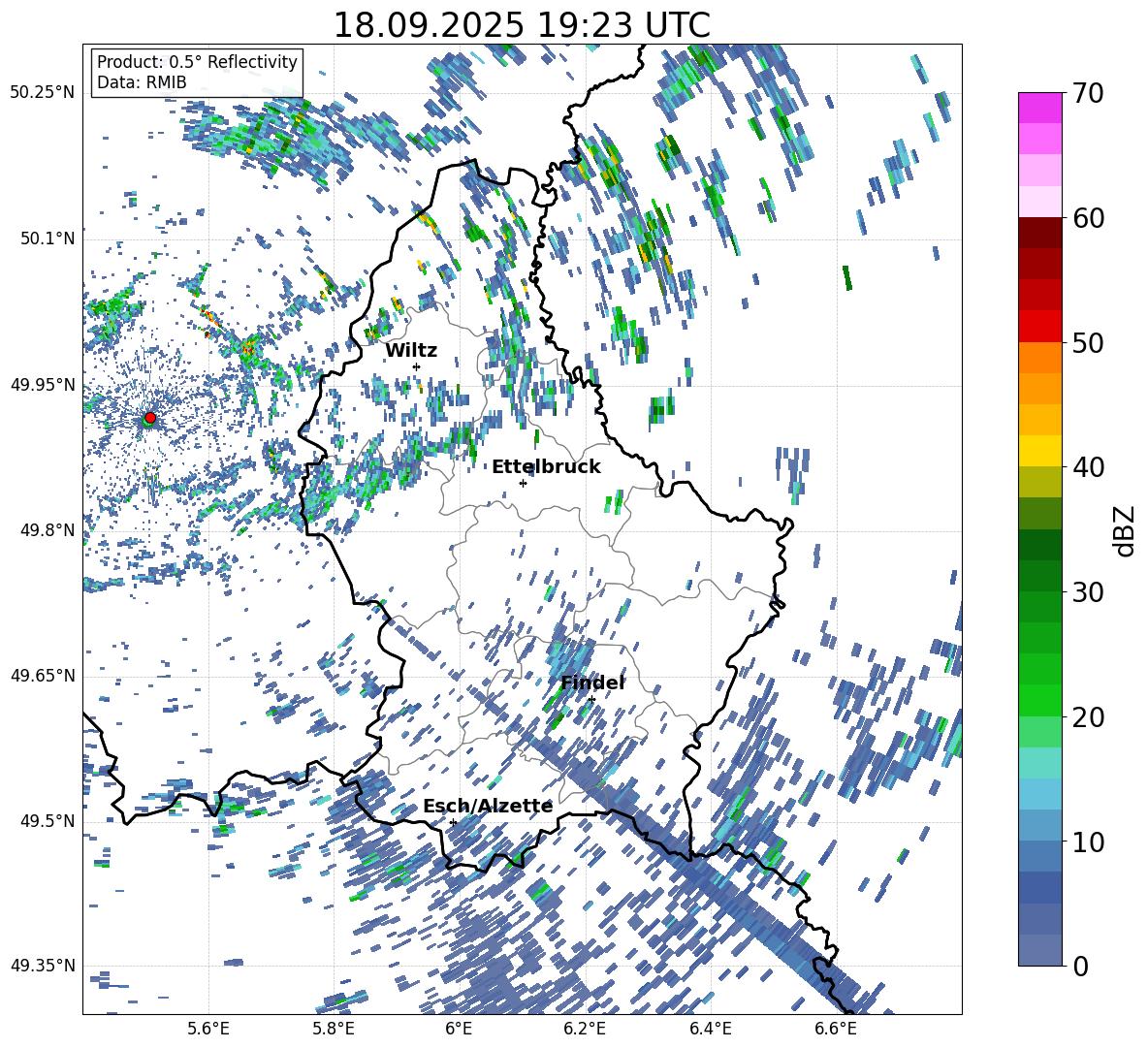Click the 49.95°N latitude label
The width and height of the screenshot is (1148, 1048).
[x=43, y=385]
